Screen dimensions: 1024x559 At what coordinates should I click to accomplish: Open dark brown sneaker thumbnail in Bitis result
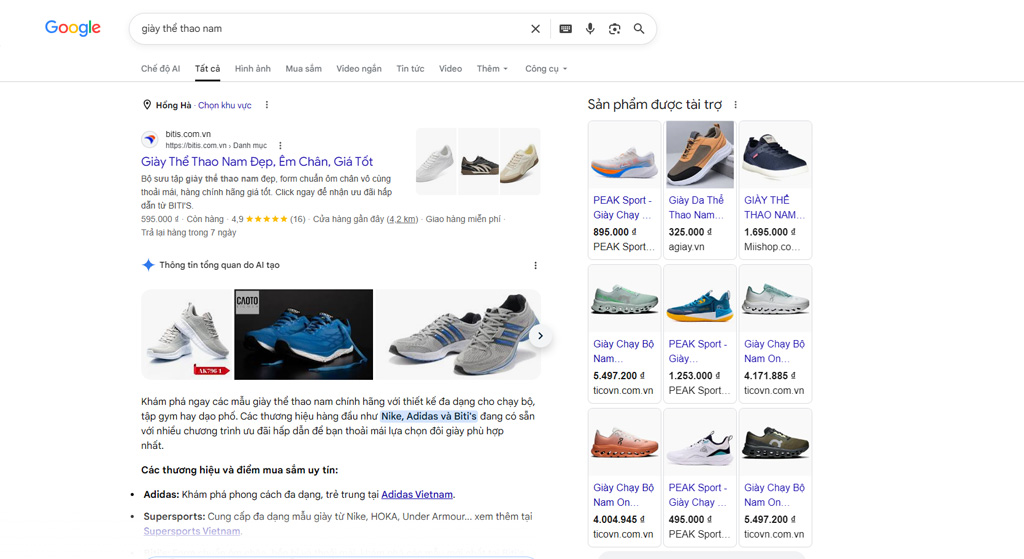pyautogui.click(x=479, y=162)
